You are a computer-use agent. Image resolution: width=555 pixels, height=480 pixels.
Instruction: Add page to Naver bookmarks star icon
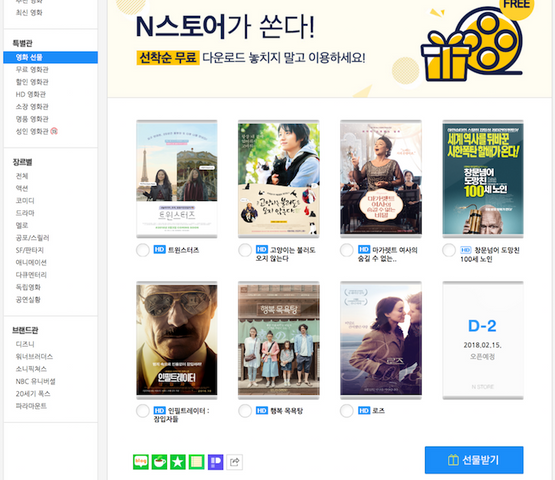coord(178,462)
